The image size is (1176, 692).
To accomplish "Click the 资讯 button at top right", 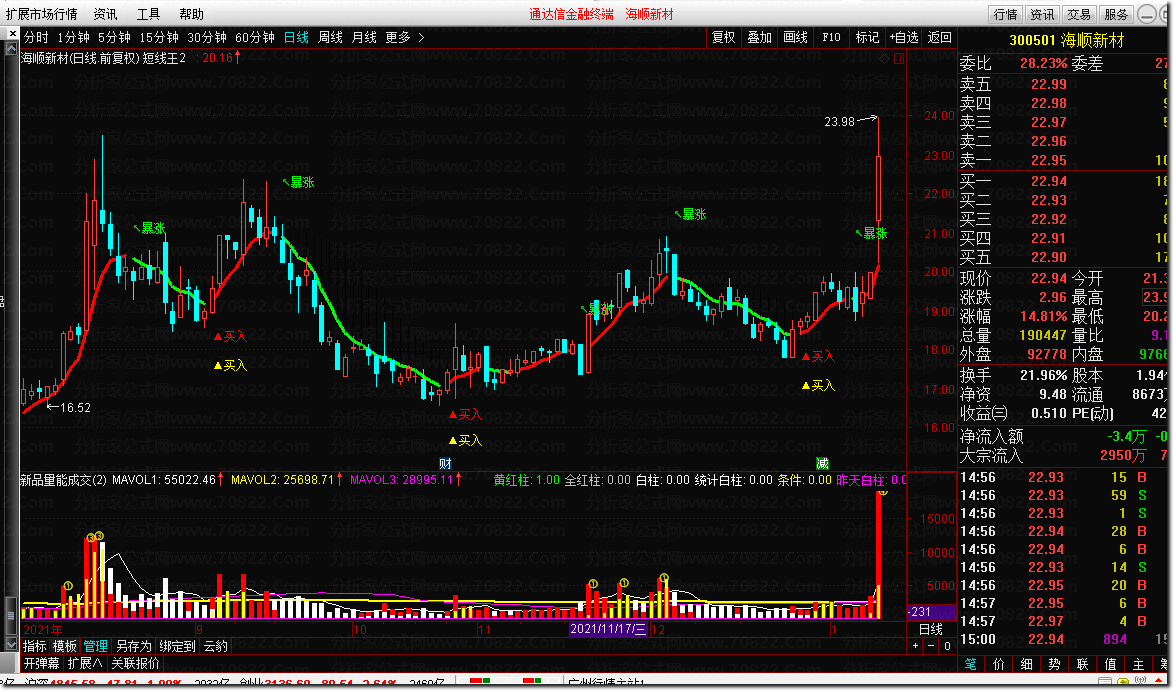I will (x=1042, y=14).
